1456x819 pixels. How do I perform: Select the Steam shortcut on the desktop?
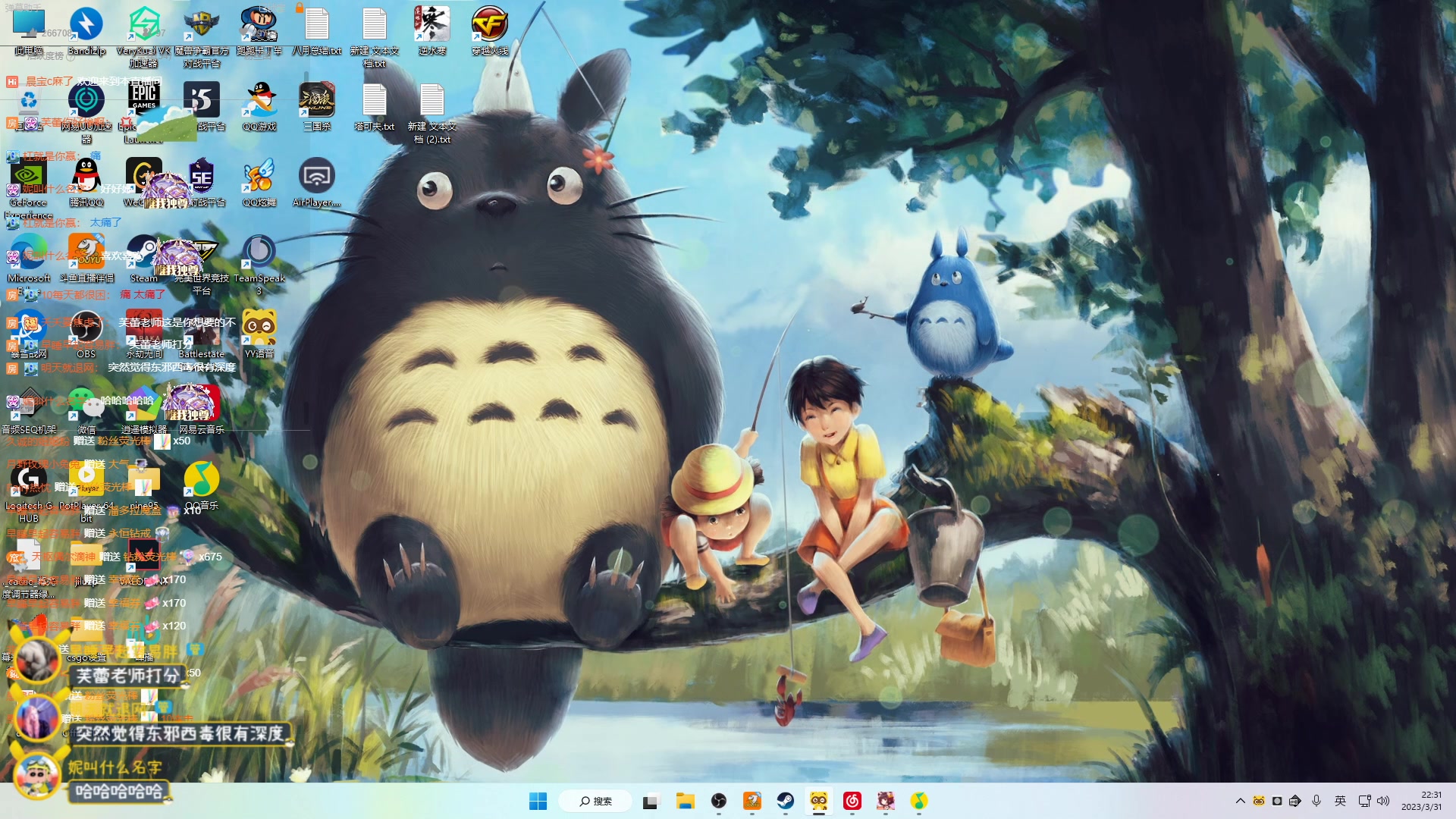pyautogui.click(x=143, y=258)
